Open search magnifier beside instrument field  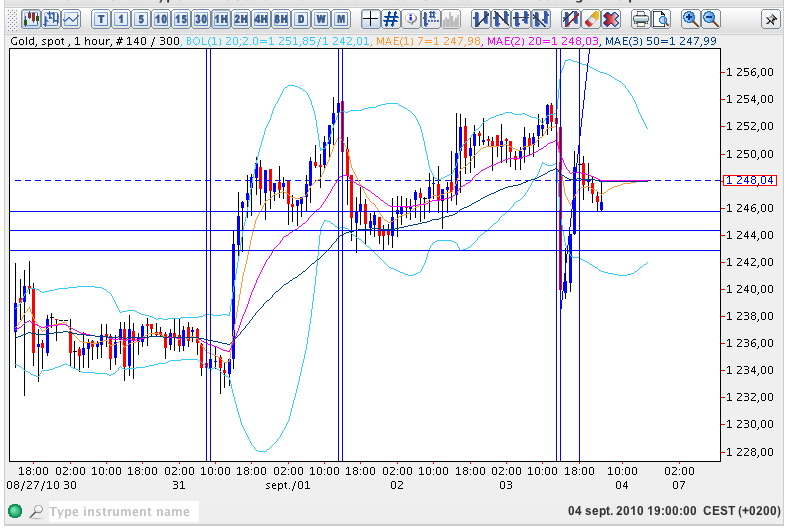click(36, 512)
